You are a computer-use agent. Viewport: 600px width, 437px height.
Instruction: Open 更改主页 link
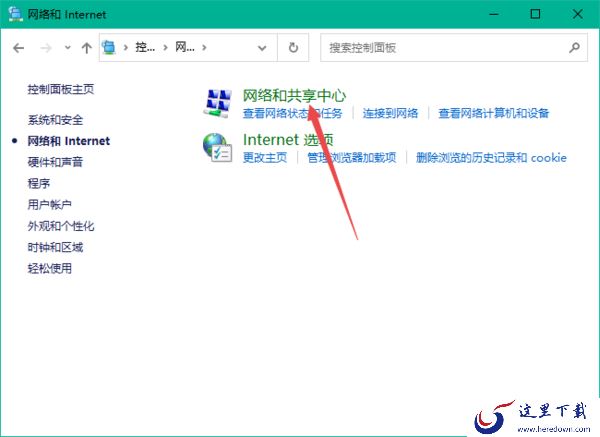(265, 158)
